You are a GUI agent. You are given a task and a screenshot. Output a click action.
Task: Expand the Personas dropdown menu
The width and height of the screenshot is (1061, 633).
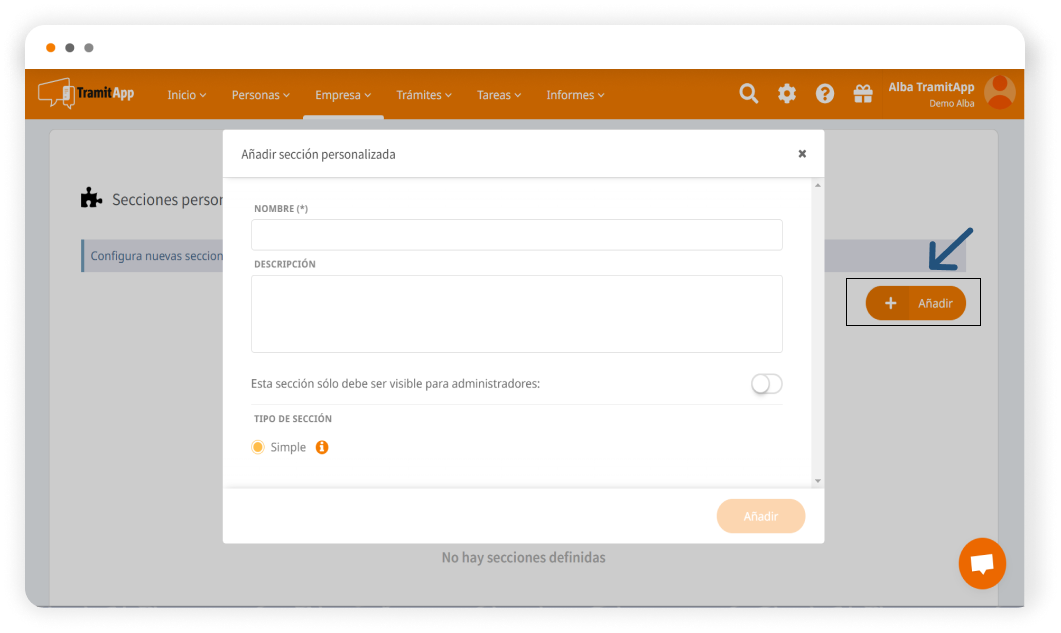tap(260, 95)
